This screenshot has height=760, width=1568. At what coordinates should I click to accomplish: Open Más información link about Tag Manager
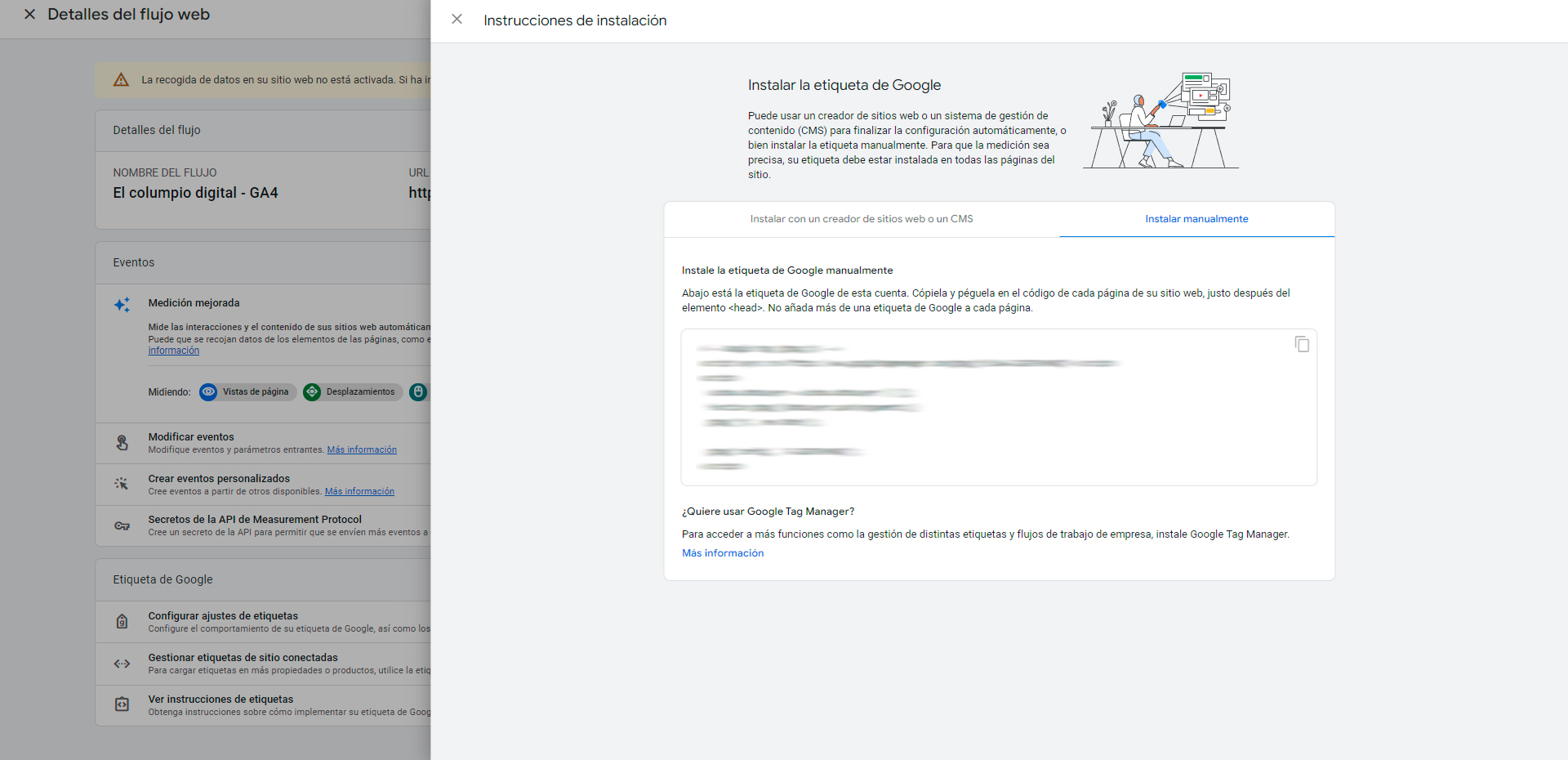point(723,553)
